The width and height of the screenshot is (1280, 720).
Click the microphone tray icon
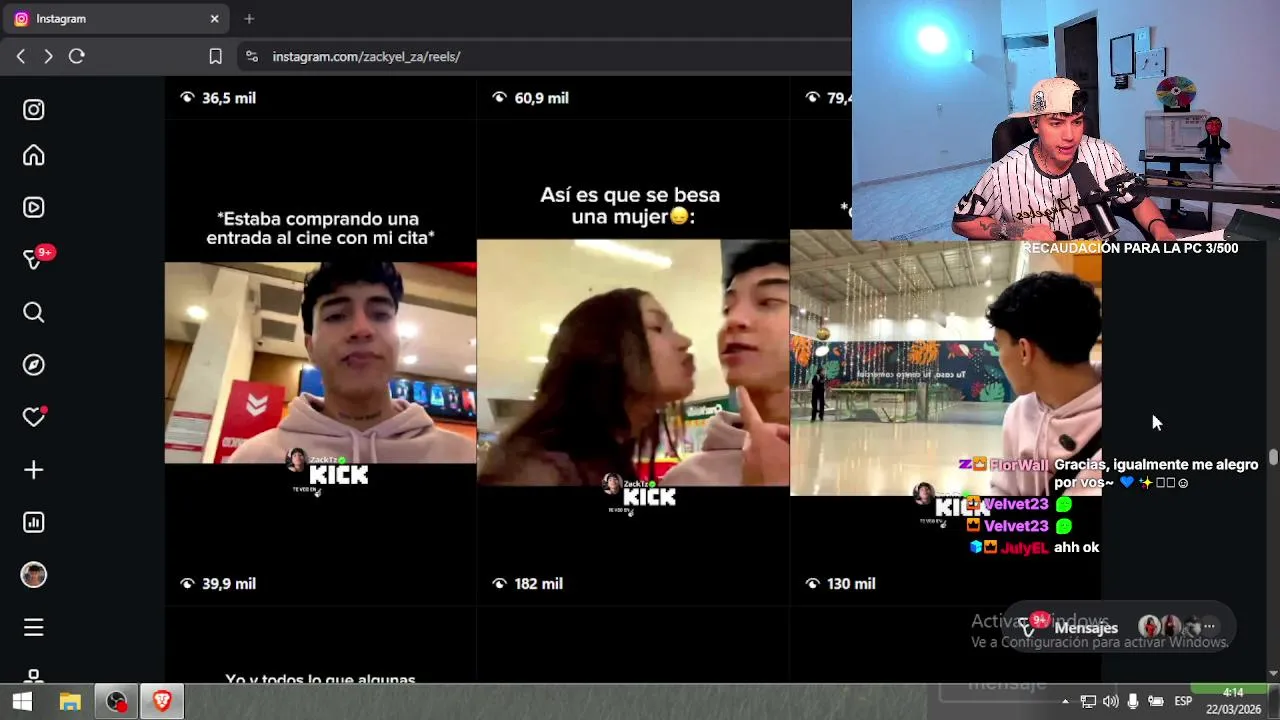pyautogui.click(x=1133, y=702)
